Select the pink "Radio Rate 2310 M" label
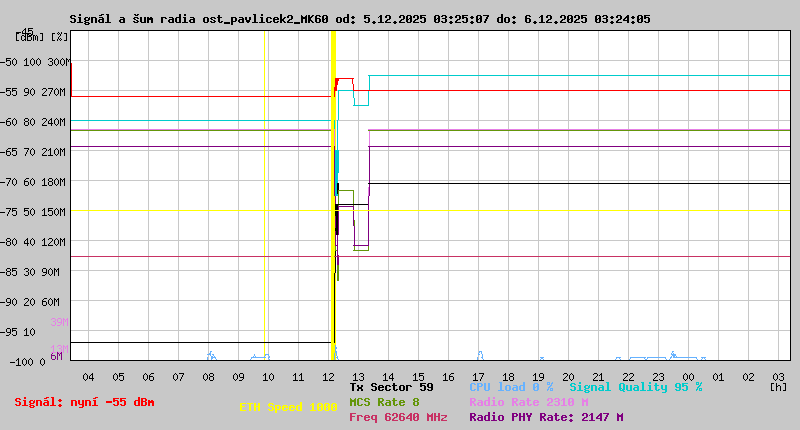Viewport: 800px width, 430px height. click(x=530, y=402)
